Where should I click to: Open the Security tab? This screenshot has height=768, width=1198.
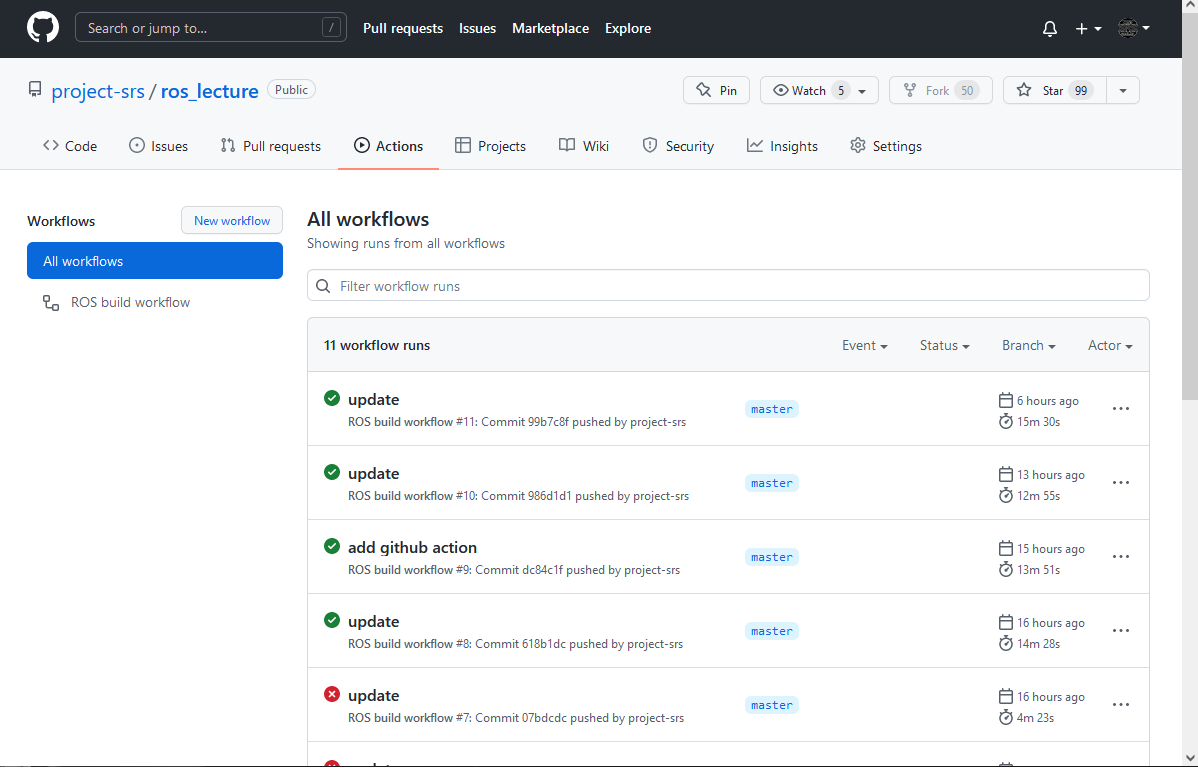click(x=678, y=146)
